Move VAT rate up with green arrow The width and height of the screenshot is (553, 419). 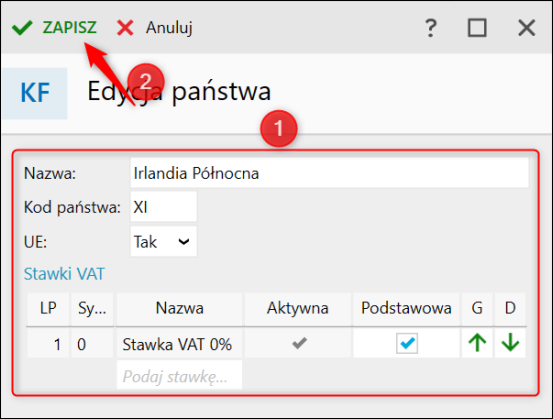point(477,343)
